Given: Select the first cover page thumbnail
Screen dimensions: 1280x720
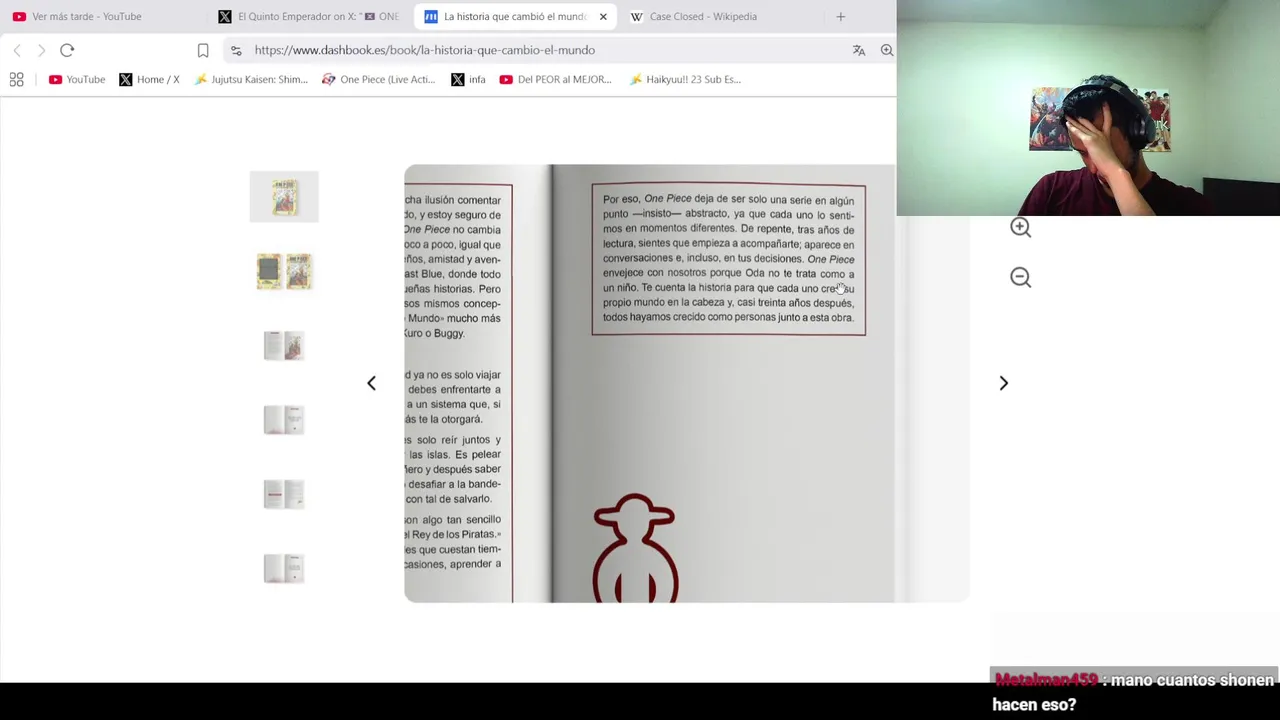Looking at the screenshot, I should [284, 197].
